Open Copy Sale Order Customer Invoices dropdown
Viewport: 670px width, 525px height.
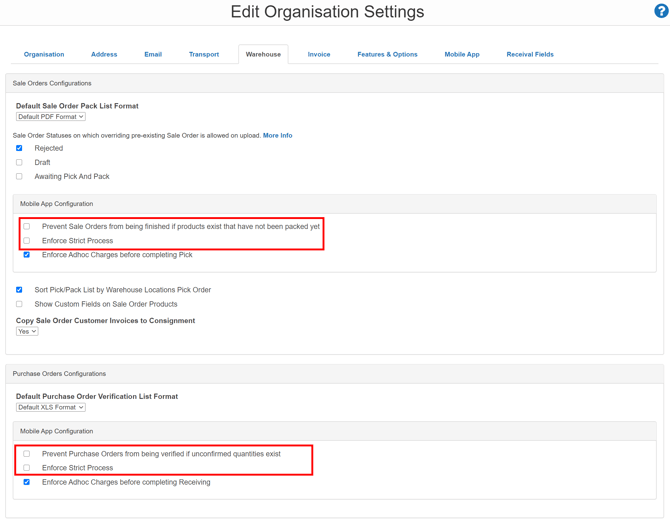(x=27, y=331)
